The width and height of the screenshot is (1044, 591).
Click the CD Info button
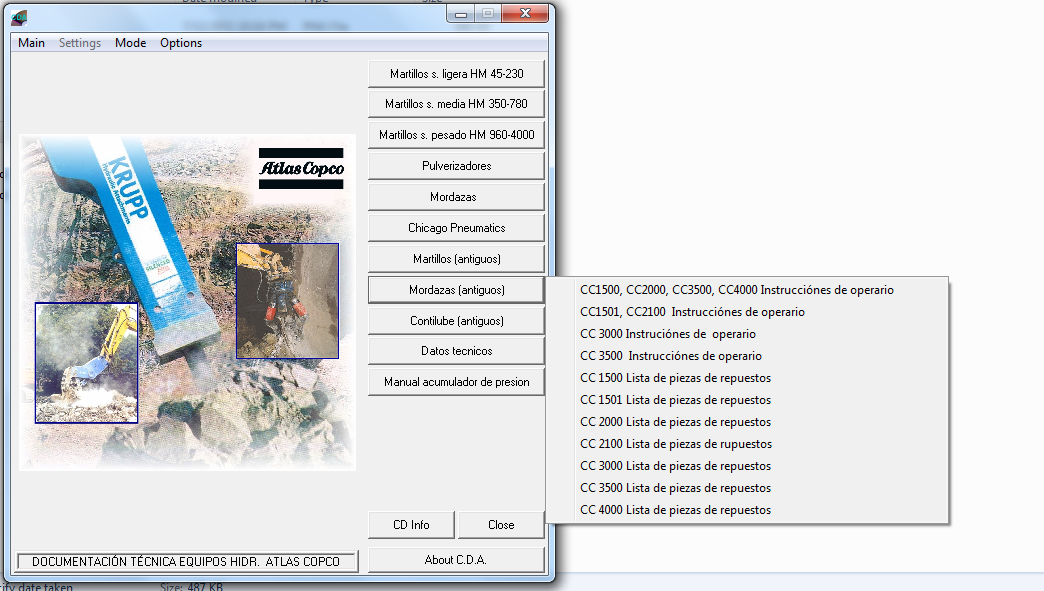coord(411,525)
